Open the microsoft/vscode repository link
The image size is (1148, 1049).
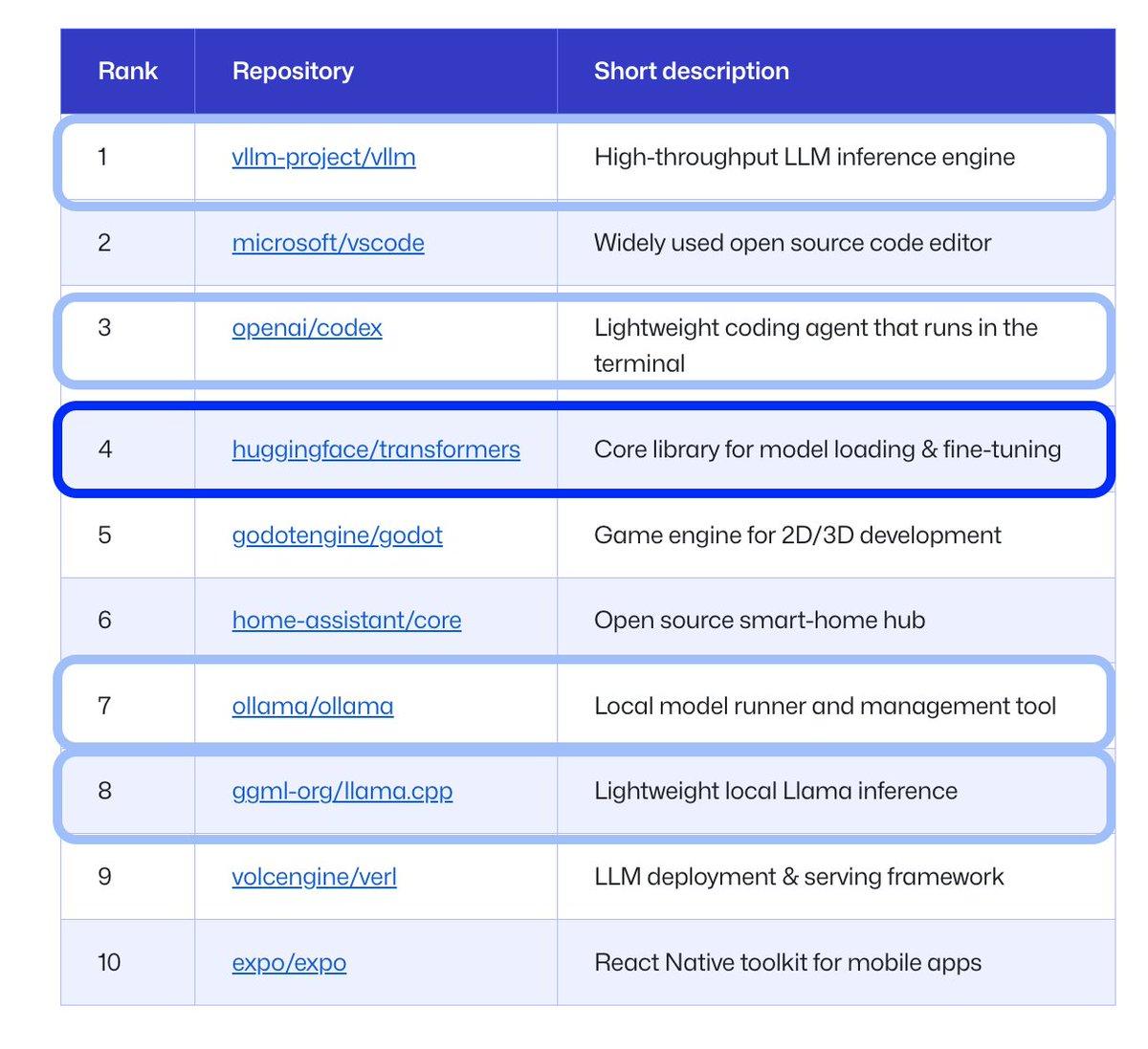tap(327, 244)
